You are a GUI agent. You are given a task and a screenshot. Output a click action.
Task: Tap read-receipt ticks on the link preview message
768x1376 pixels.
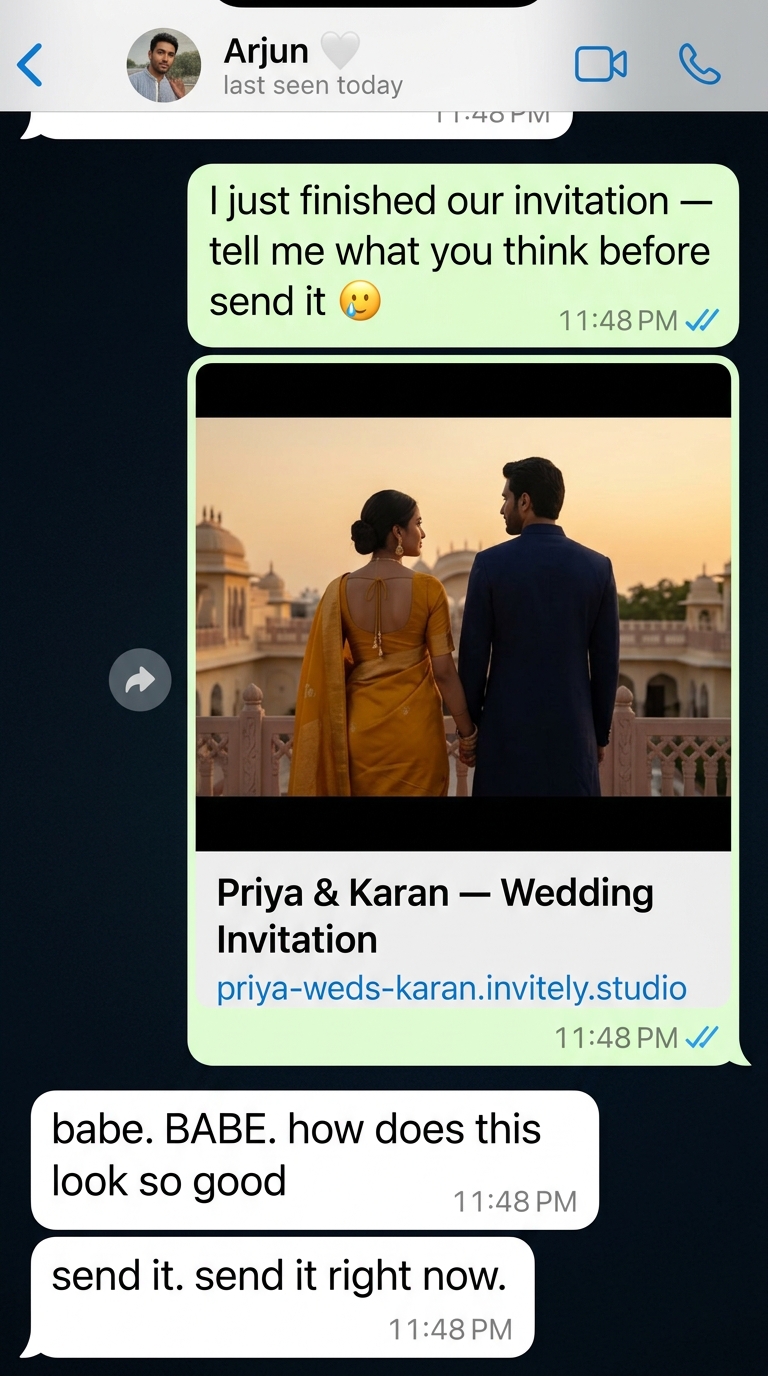(703, 1037)
